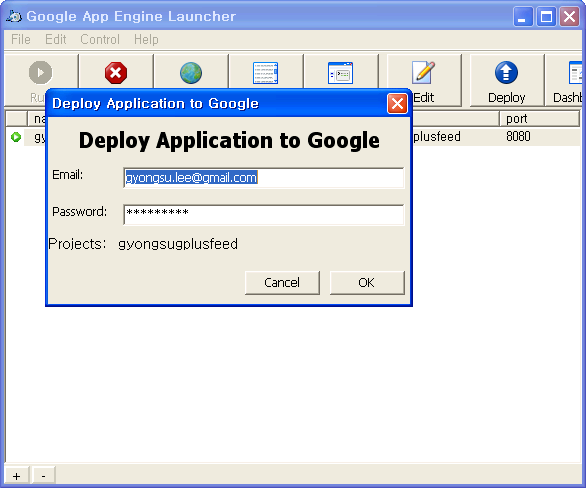Minimize the Launcher window

pos(523,16)
